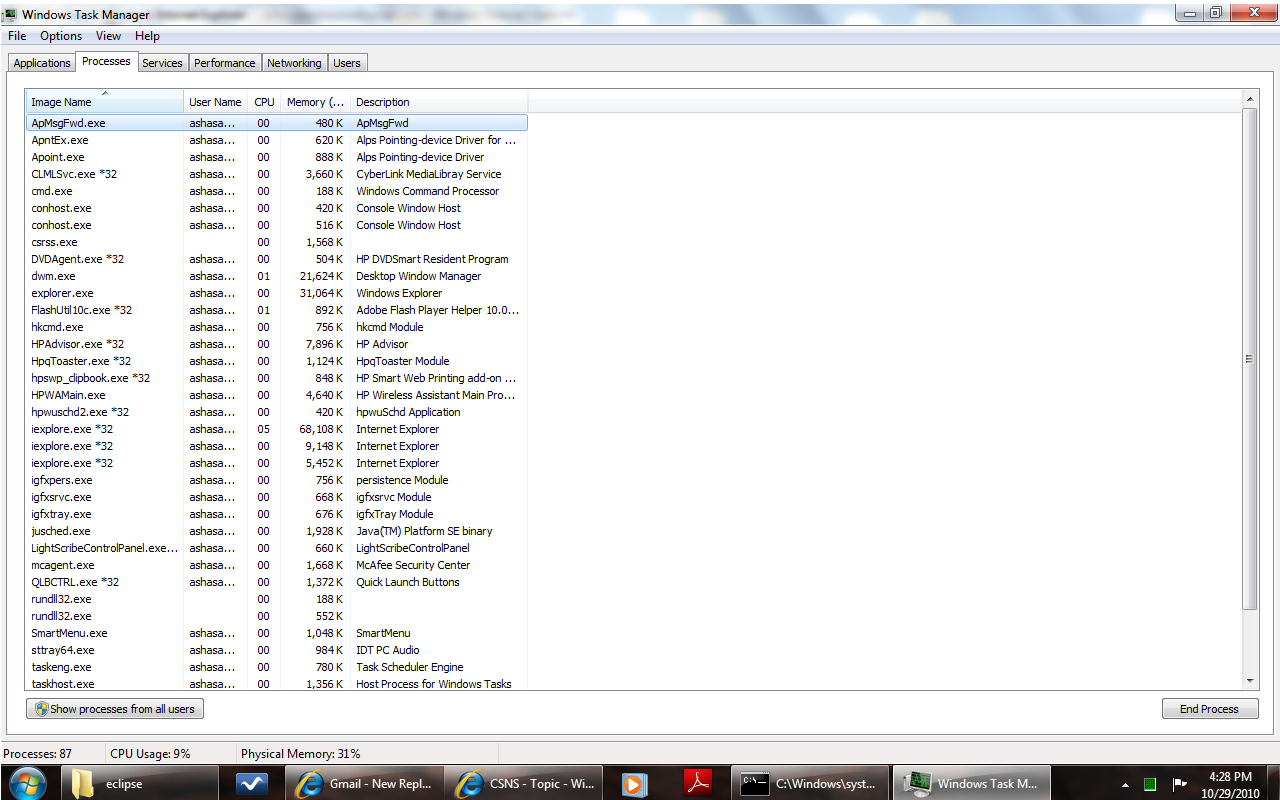1280x800 pixels.
Task: Select the explorer.exe process row
Action: pos(62,293)
